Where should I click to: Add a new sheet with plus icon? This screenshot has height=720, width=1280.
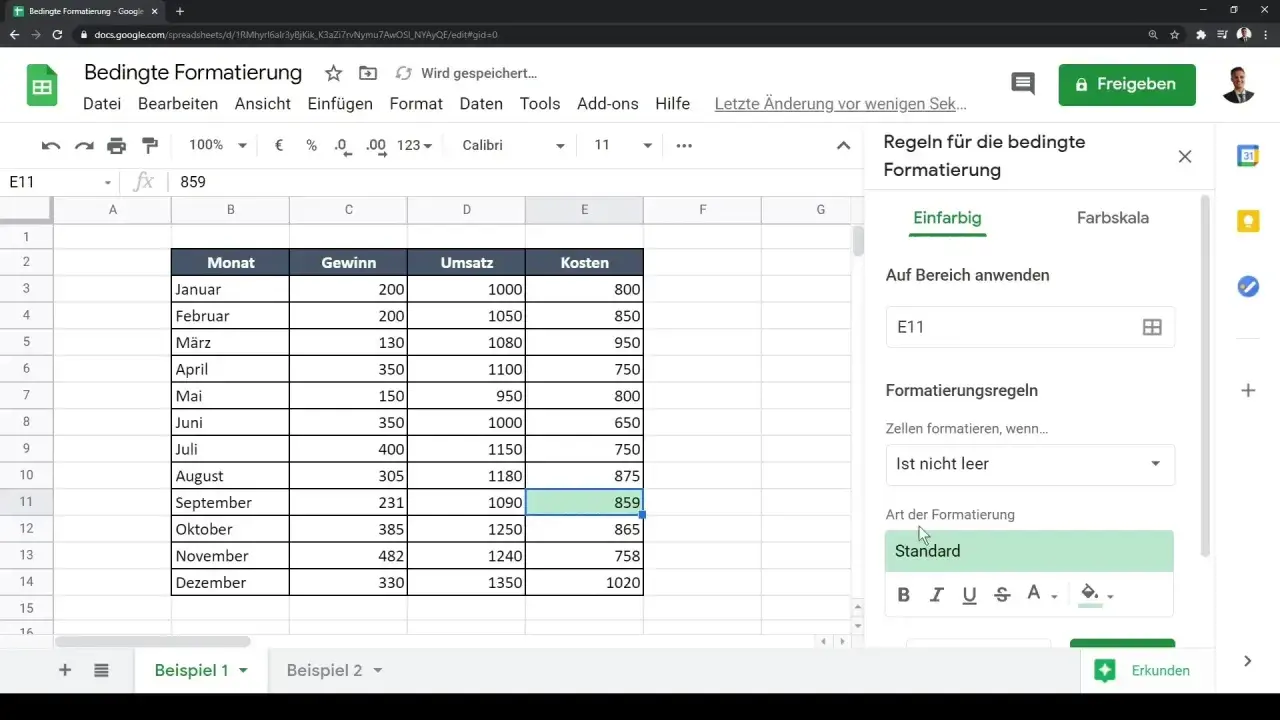[x=65, y=670]
